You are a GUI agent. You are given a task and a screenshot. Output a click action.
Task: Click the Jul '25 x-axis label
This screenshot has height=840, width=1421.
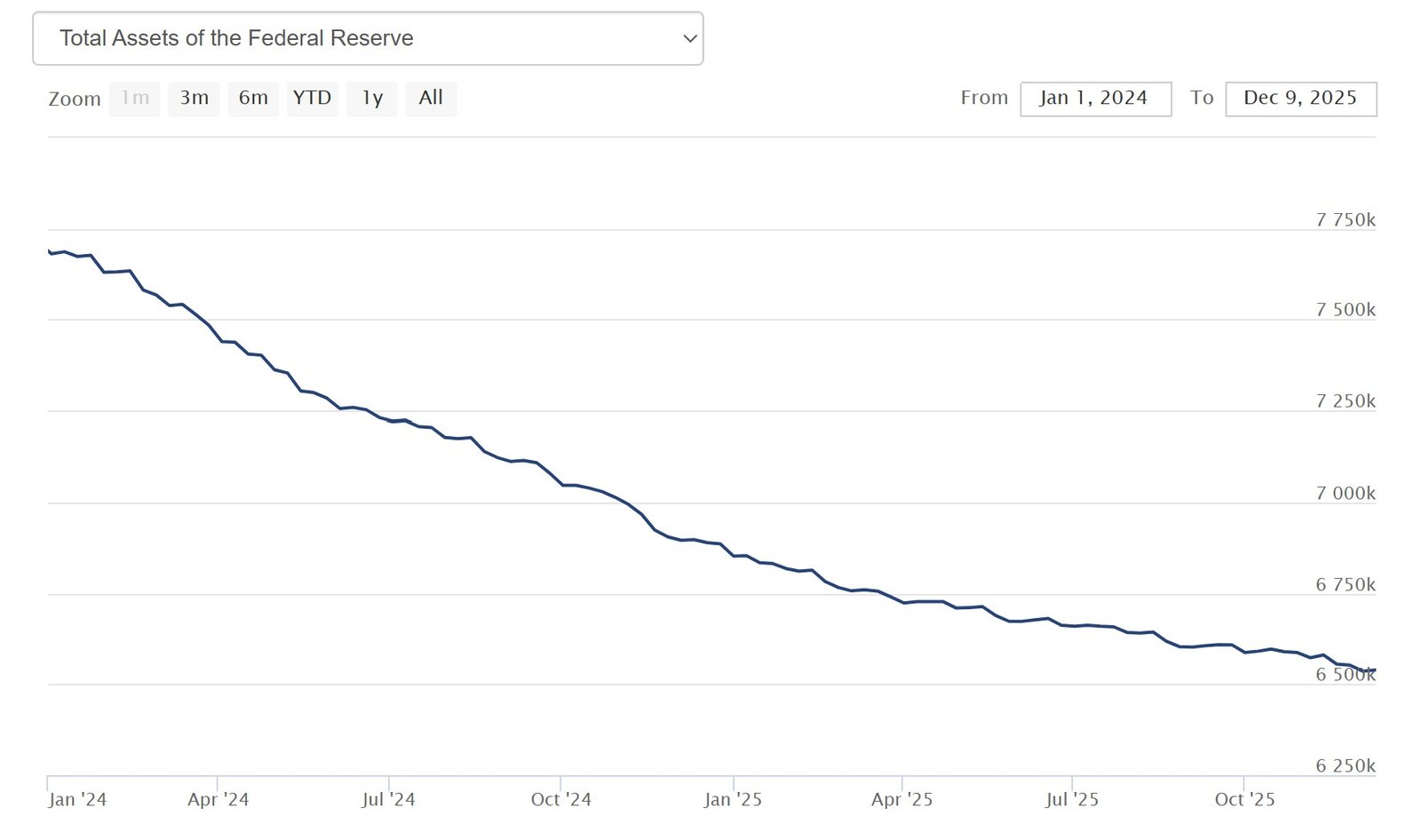[x=1072, y=799]
